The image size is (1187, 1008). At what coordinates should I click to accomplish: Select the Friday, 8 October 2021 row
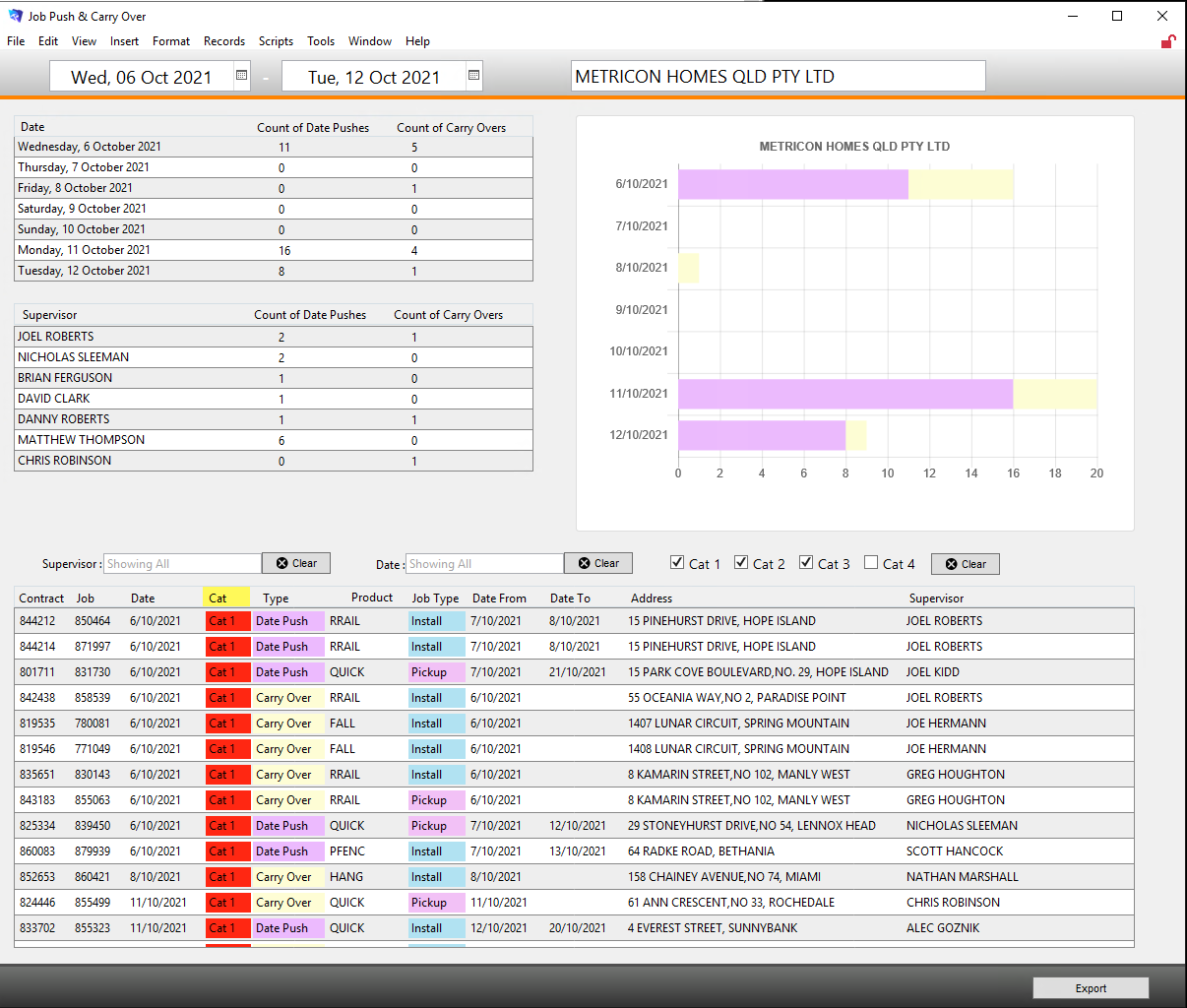pyautogui.click(x=274, y=188)
